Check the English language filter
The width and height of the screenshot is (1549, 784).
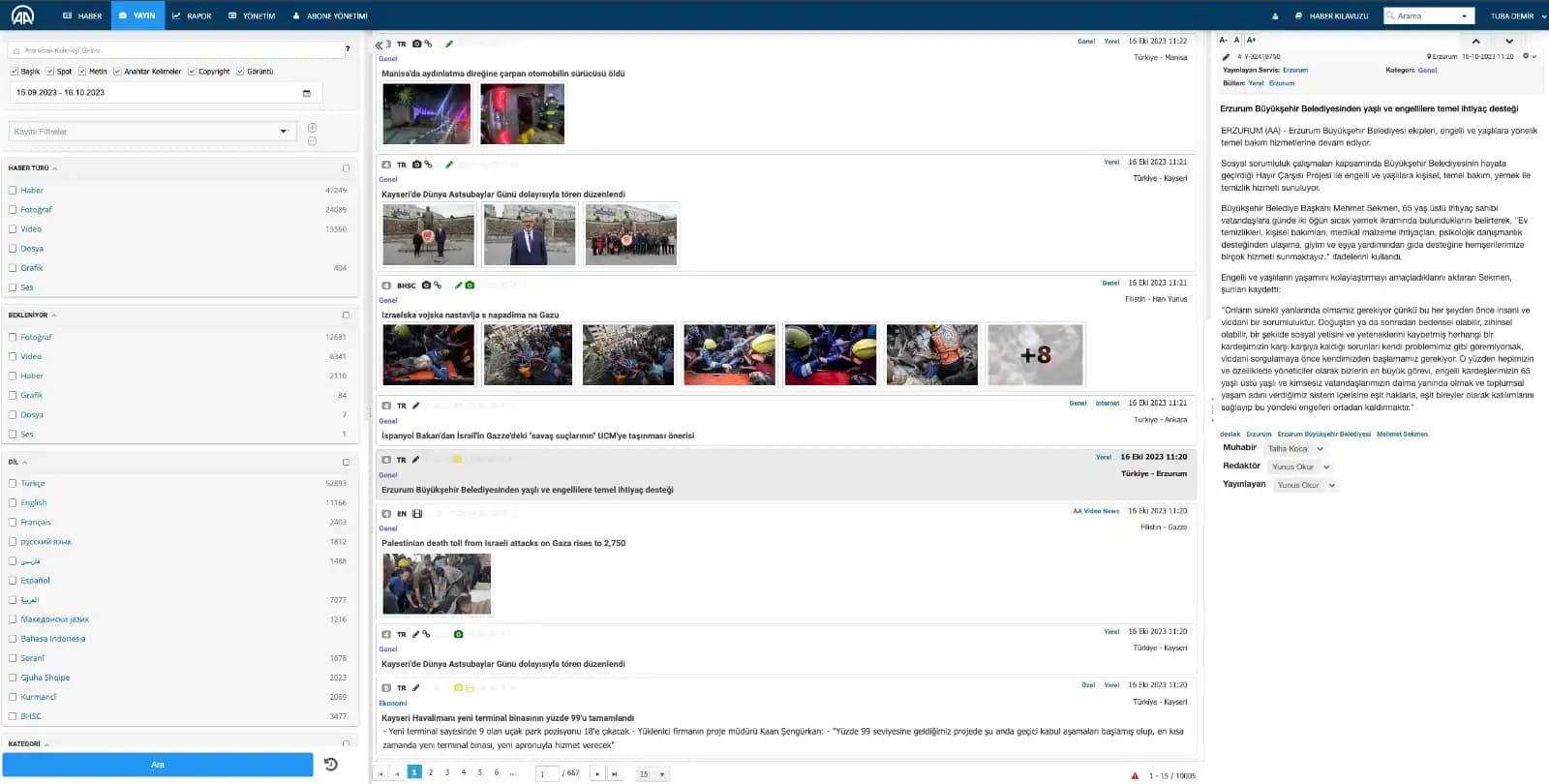[13, 503]
